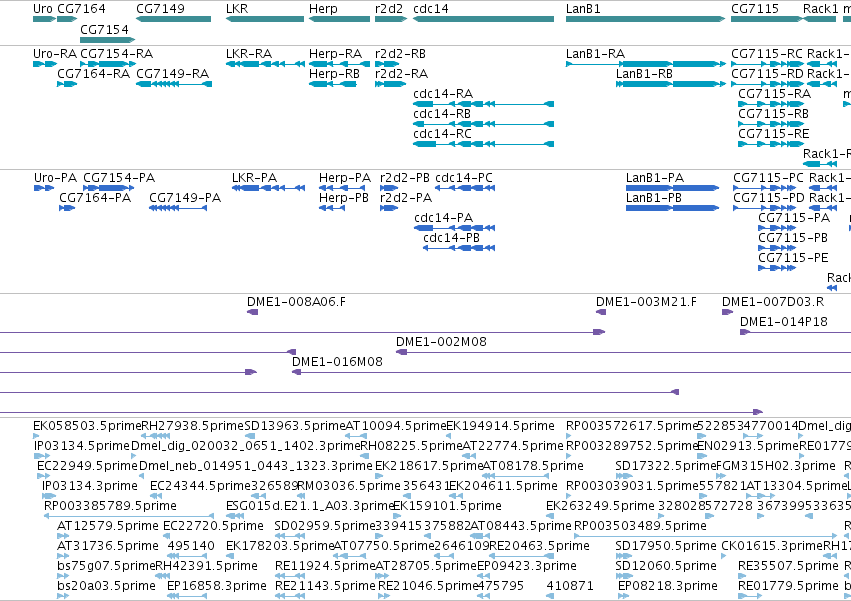Select protein CG7164-PA
Viewport: 851px width, 601px height.
tap(67, 208)
